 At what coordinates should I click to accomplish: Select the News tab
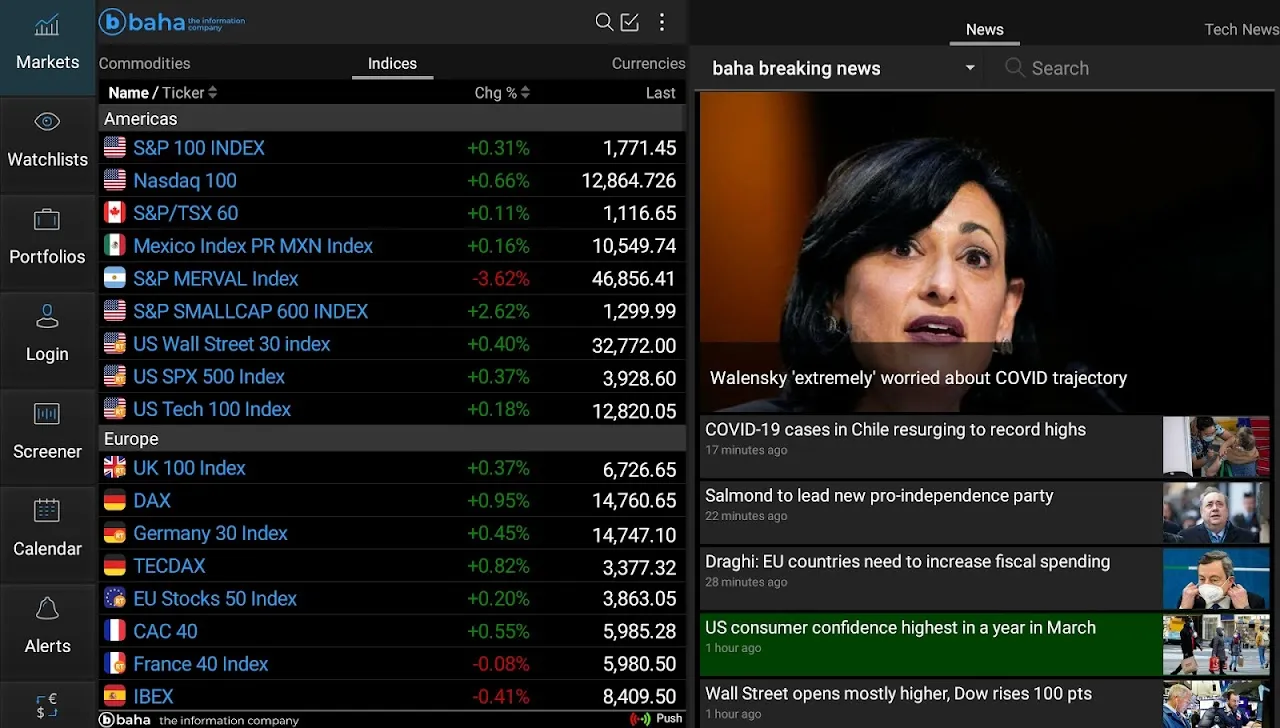[984, 29]
